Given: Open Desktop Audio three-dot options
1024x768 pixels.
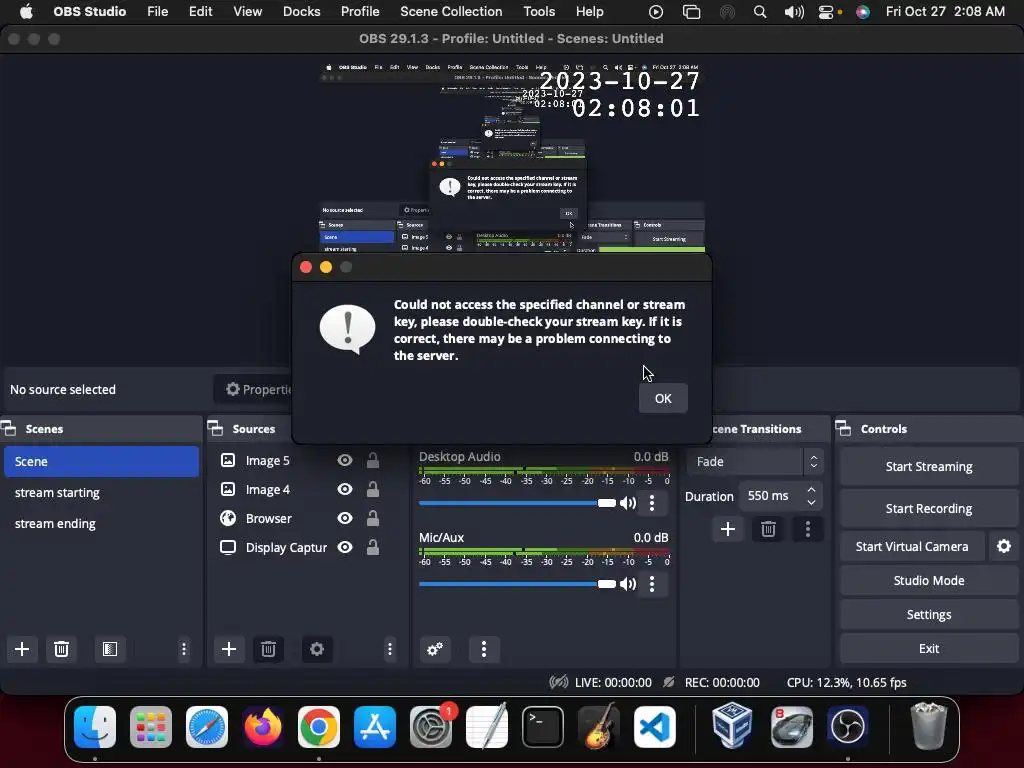Looking at the screenshot, I should pyautogui.click(x=652, y=503).
